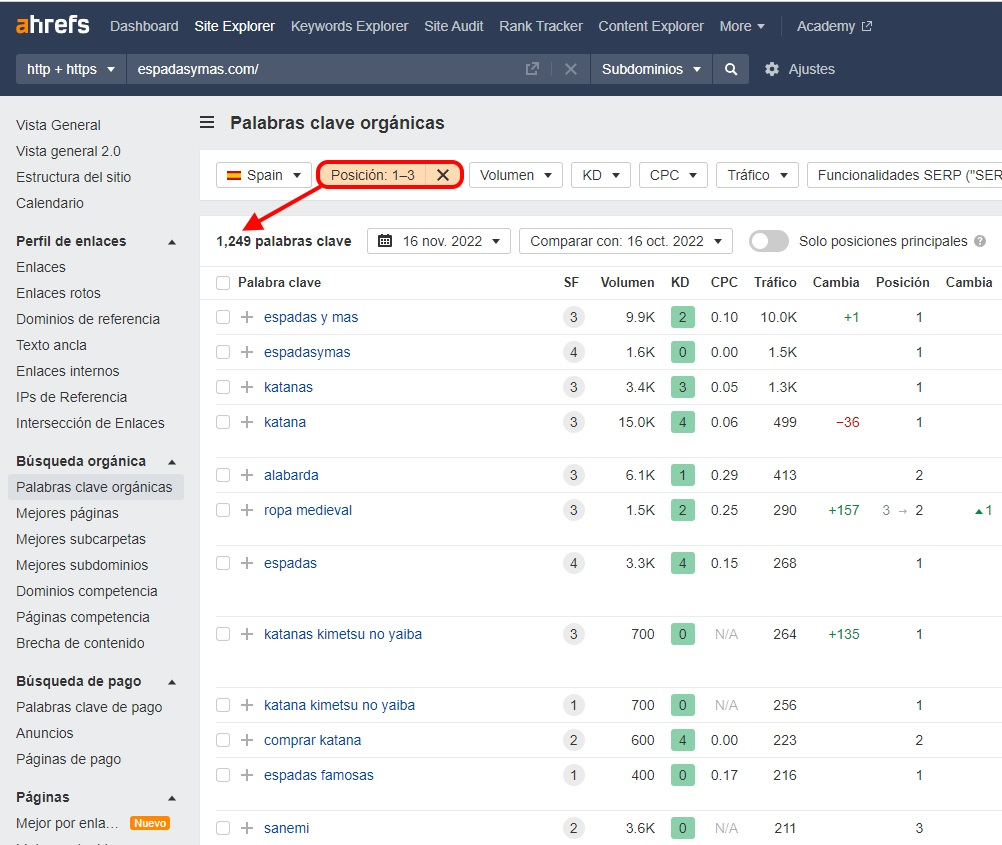Image resolution: width=1002 pixels, height=845 pixels.
Task: Expand row plus icon for espadas
Action: pyautogui.click(x=247, y=563)
